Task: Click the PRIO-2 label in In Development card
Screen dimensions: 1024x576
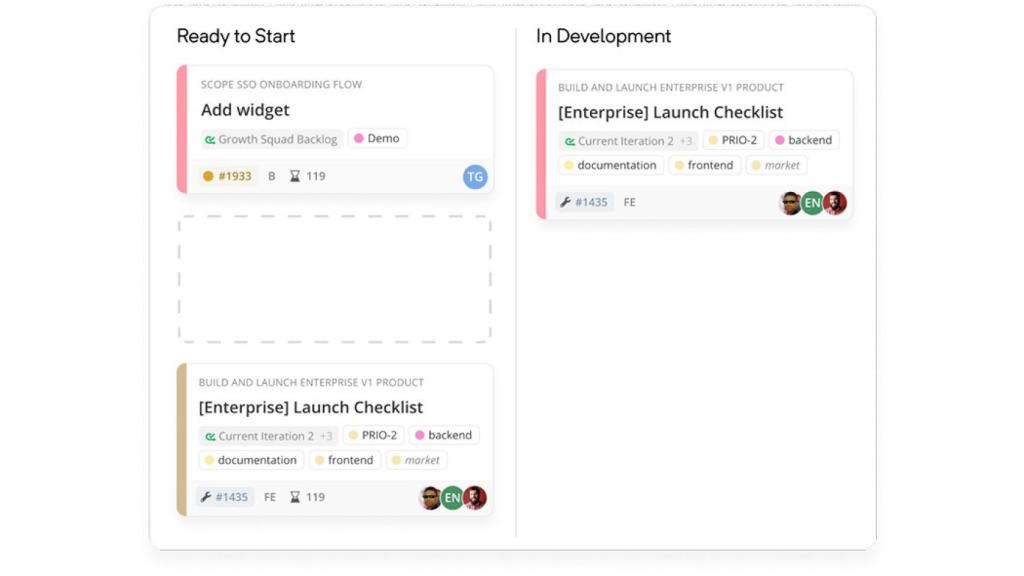Action: [x=732, y=140]
